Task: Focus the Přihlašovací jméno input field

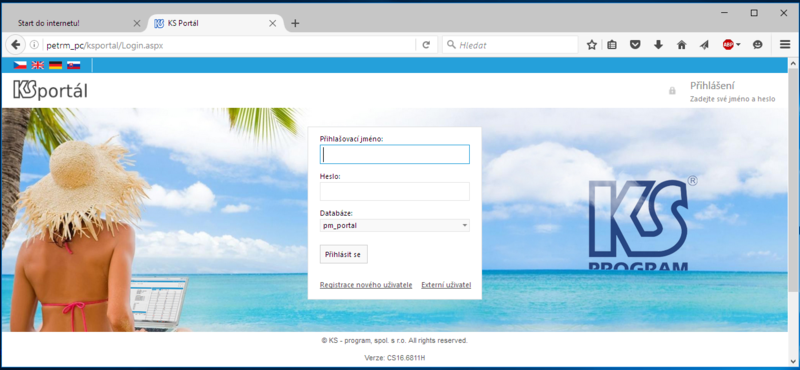Action: point(394,154)
